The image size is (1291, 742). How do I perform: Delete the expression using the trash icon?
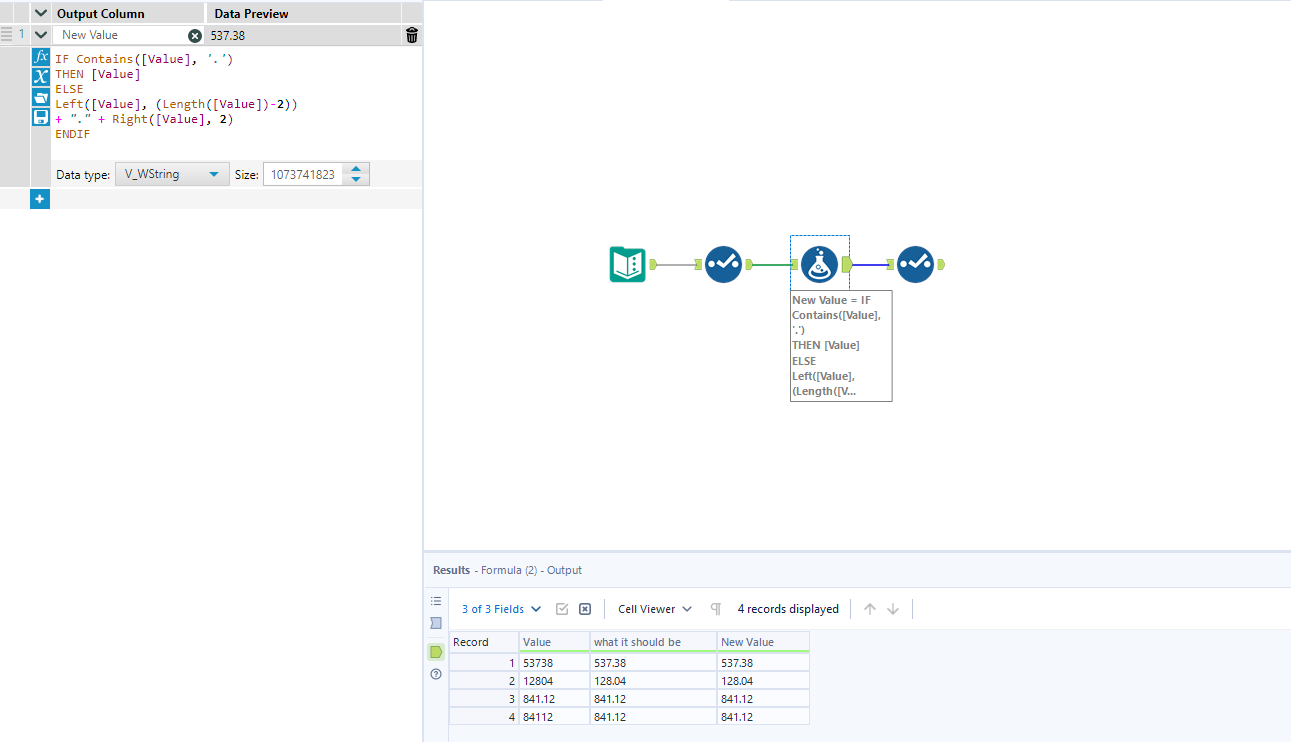point(411,34)
